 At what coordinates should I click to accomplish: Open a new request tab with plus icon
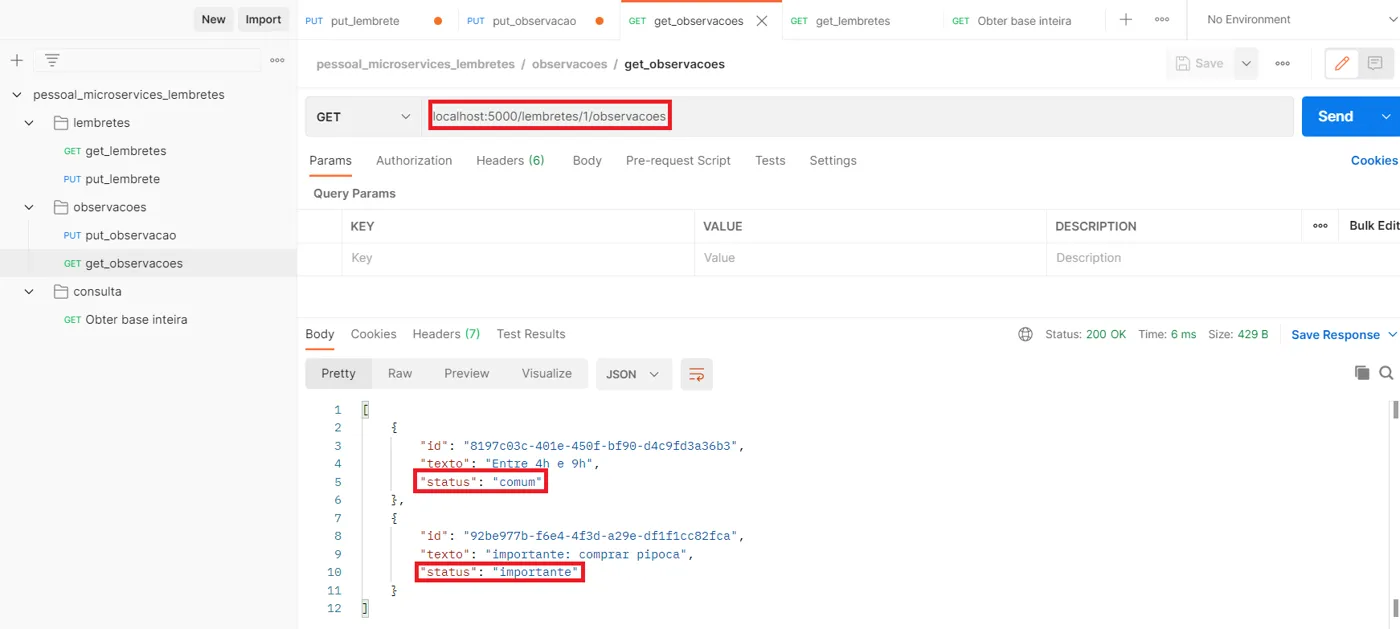point(1126,19)
